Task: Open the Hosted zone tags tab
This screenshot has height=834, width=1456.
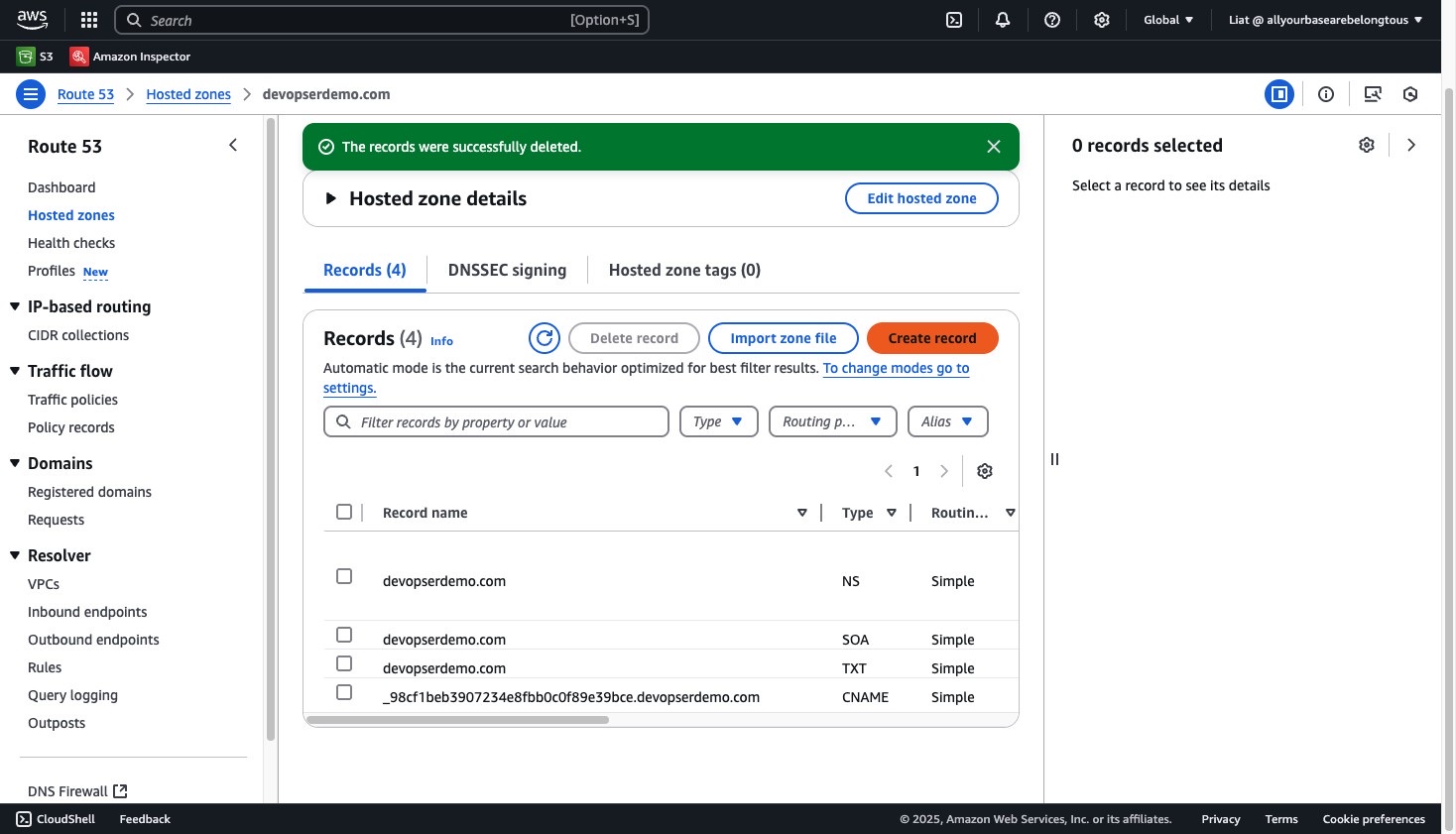Action: [684, 270]
